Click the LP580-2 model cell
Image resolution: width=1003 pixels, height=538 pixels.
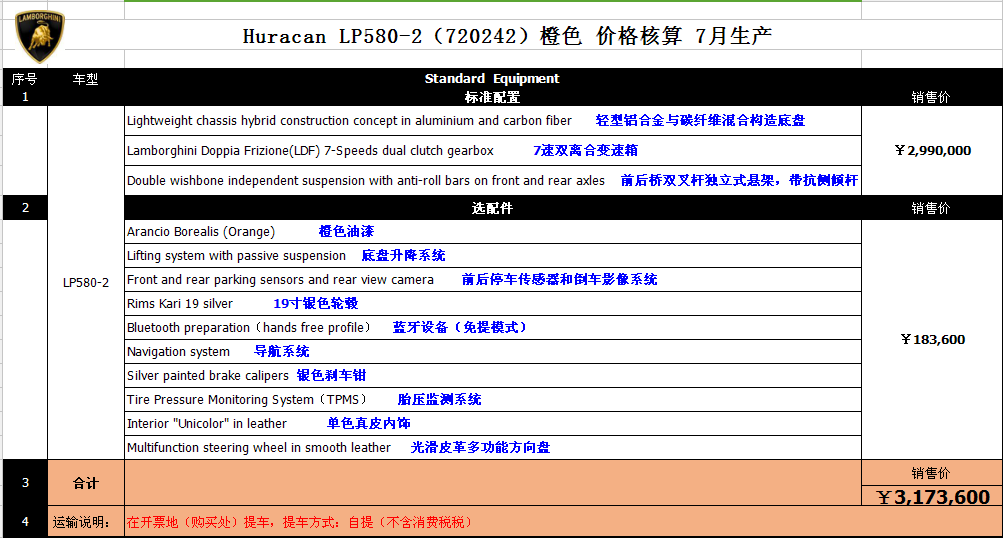pyautogui.click(x=86, y=282)
